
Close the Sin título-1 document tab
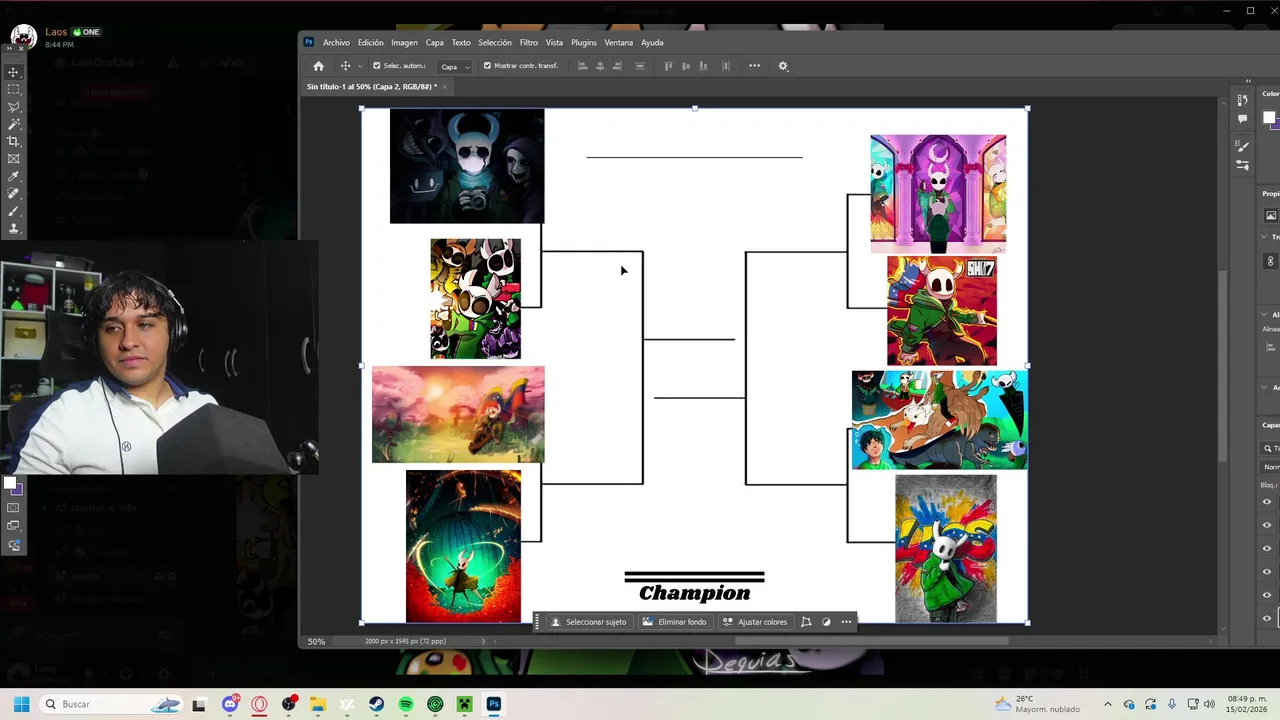[445, 87]
